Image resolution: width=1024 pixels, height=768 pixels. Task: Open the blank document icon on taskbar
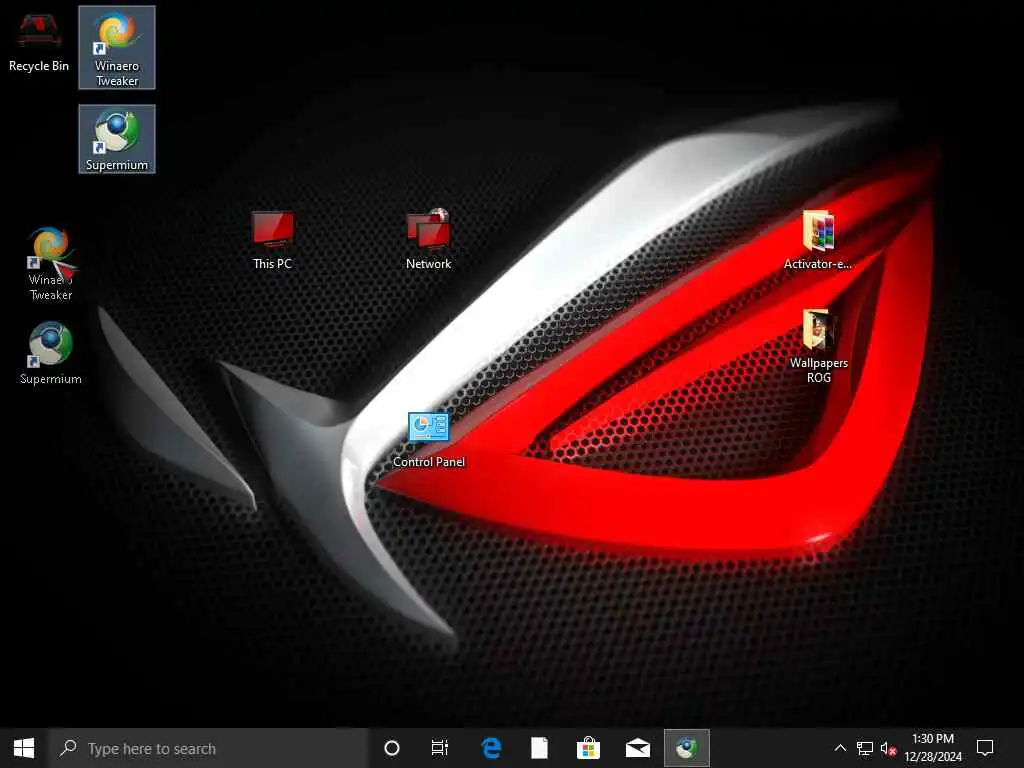tap(539, 748)
